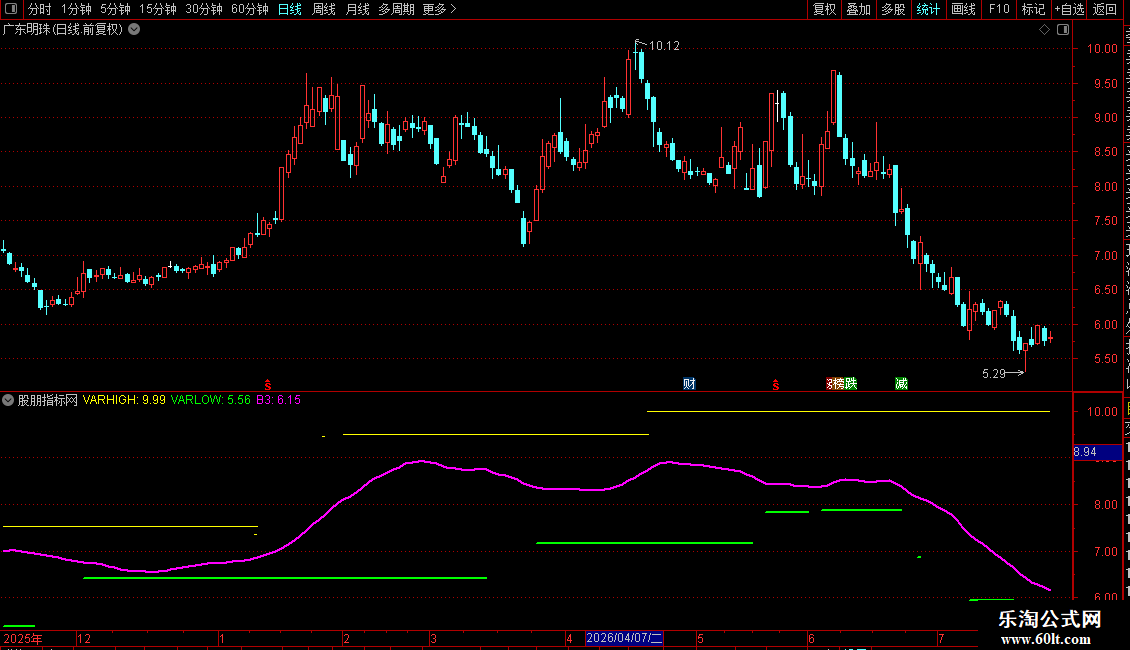Open 多周期 multi-period view
Viewport: 1130px width, 650px height.
[x=396, y=9]
